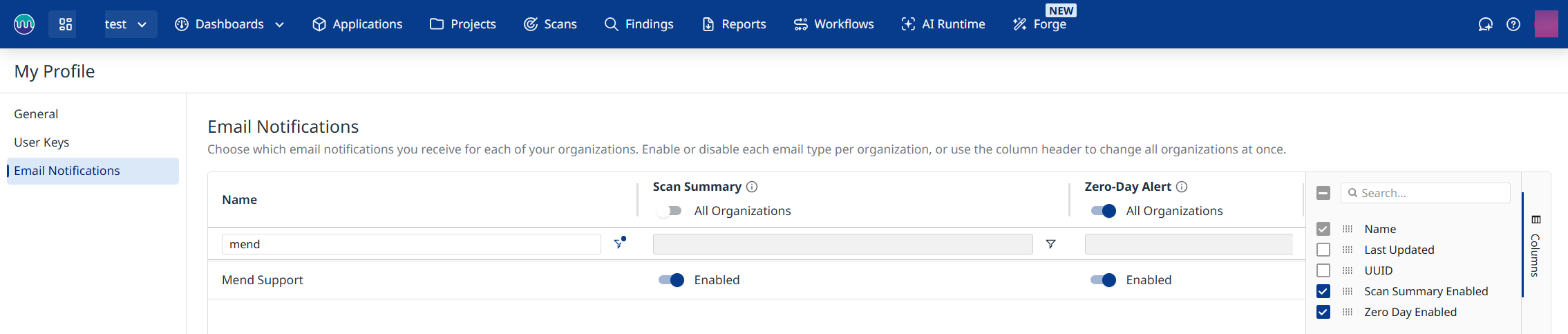The width and height of the screenshot is (1568, 334).
Task: Open the Name column filter icon
Action: 619,243
